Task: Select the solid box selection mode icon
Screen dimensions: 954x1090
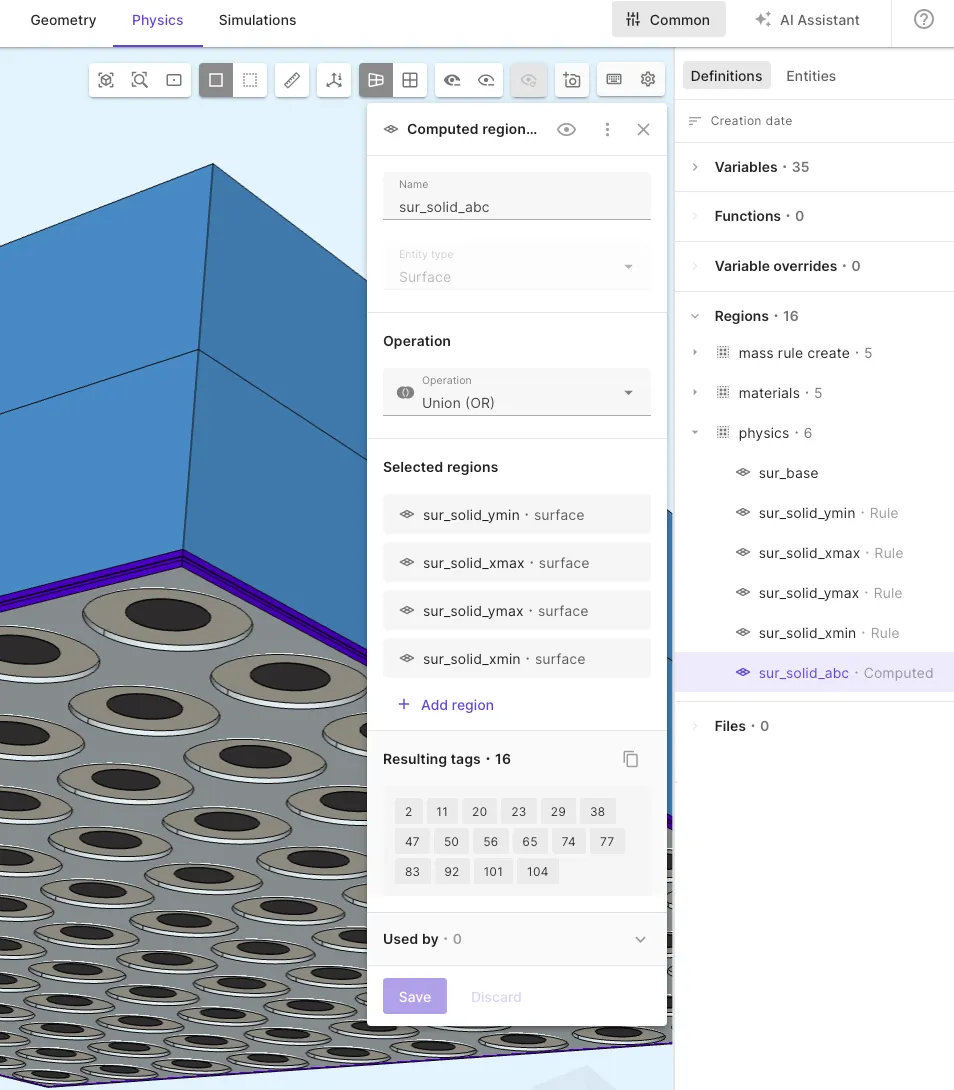Action: coord(216,80)
